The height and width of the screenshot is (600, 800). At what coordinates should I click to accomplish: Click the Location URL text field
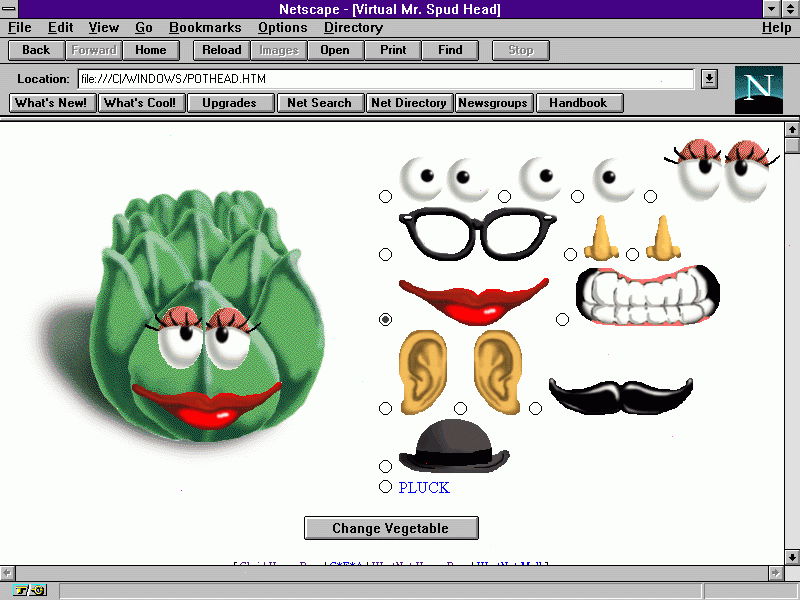[x=385, y=78]
